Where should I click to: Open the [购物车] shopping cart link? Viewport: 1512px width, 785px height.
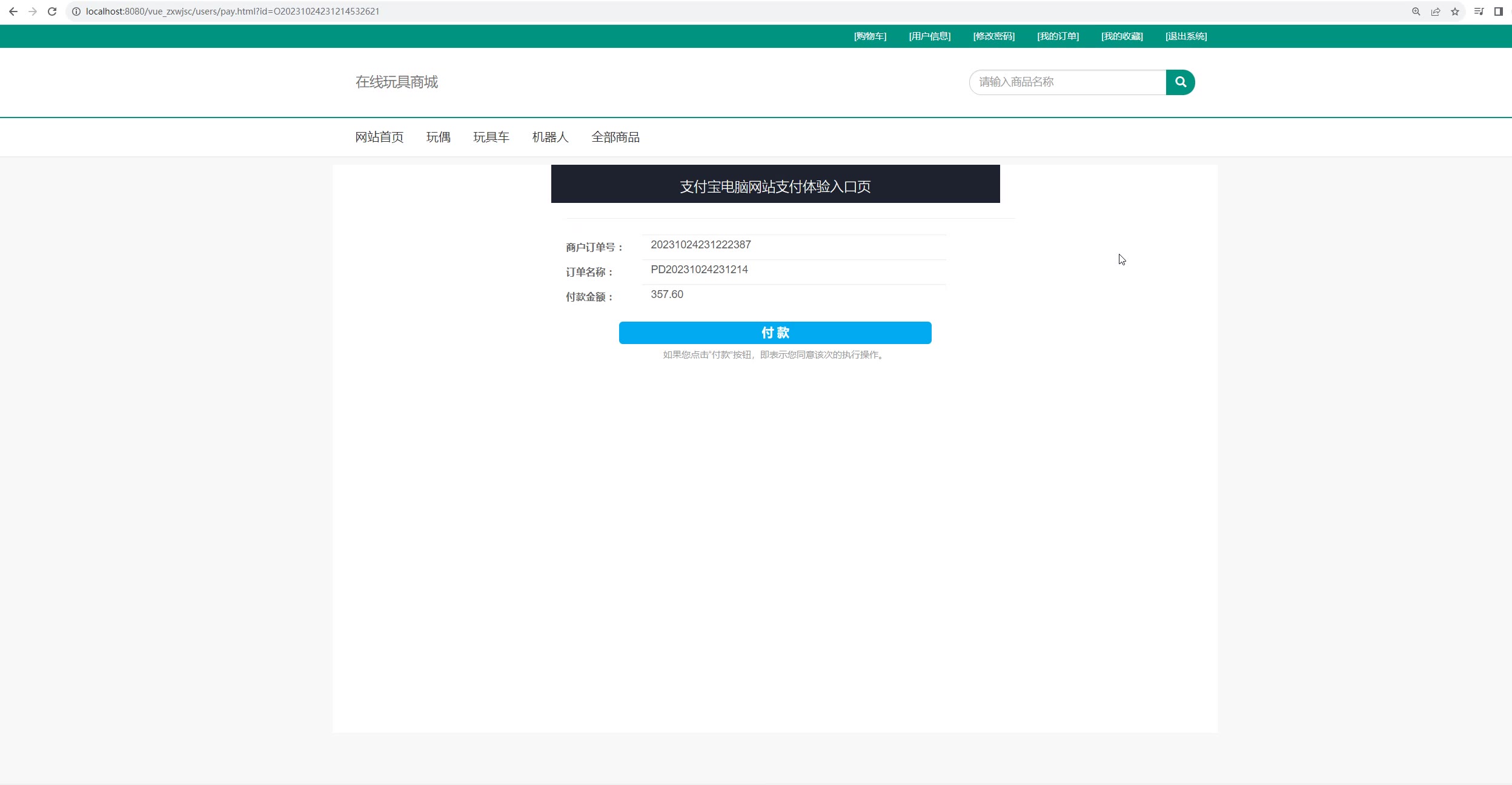(x=870, y=36)
